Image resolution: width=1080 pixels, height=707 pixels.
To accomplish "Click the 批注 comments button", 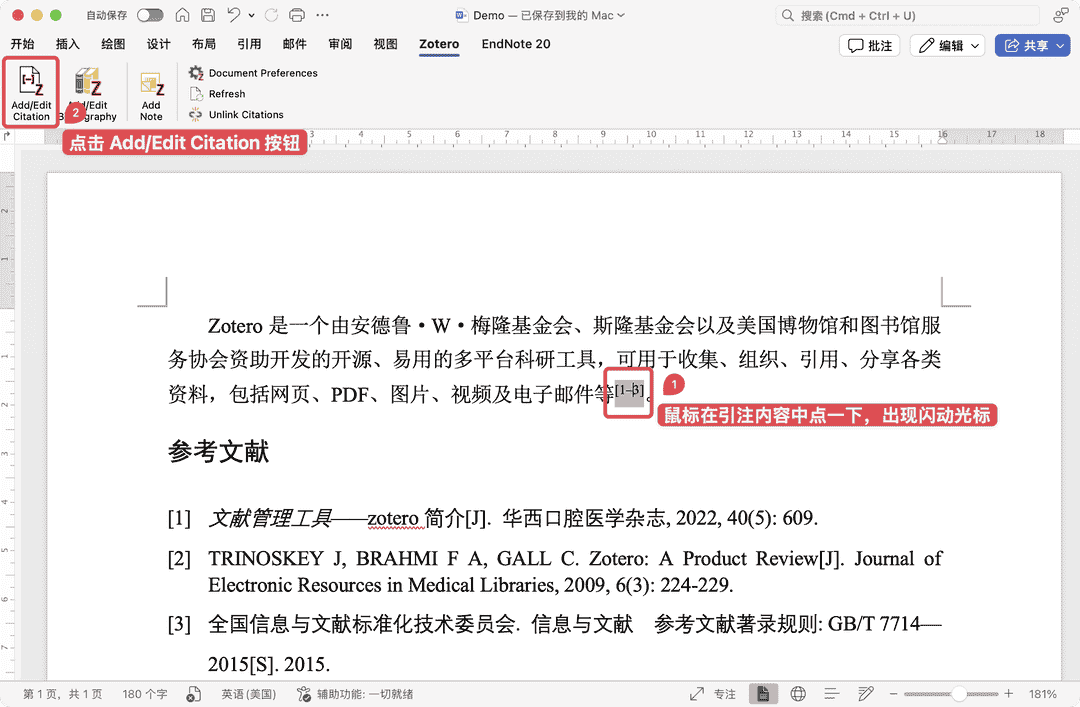I will [870, 46].
